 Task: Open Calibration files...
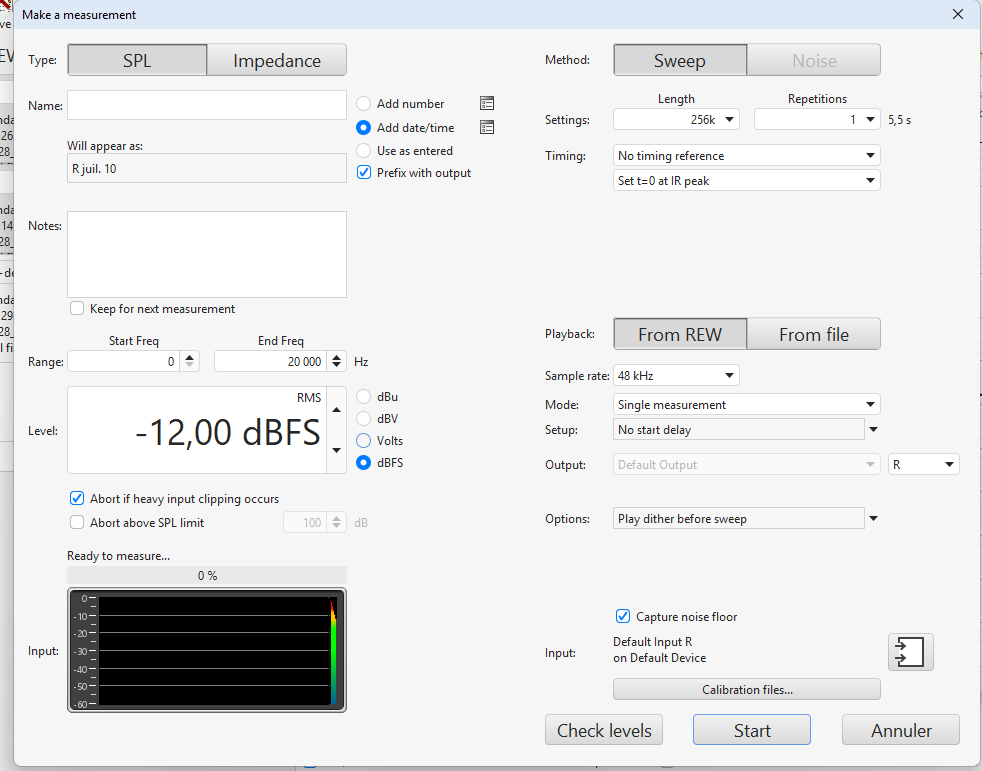747,690
